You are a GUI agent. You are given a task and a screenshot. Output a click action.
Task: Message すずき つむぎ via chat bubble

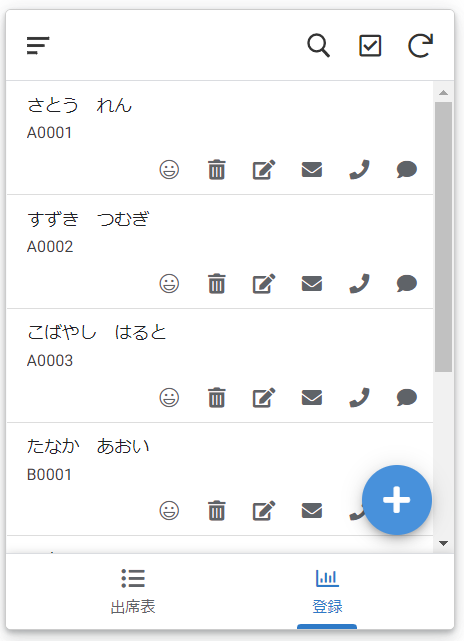click(x=407, y=284)
